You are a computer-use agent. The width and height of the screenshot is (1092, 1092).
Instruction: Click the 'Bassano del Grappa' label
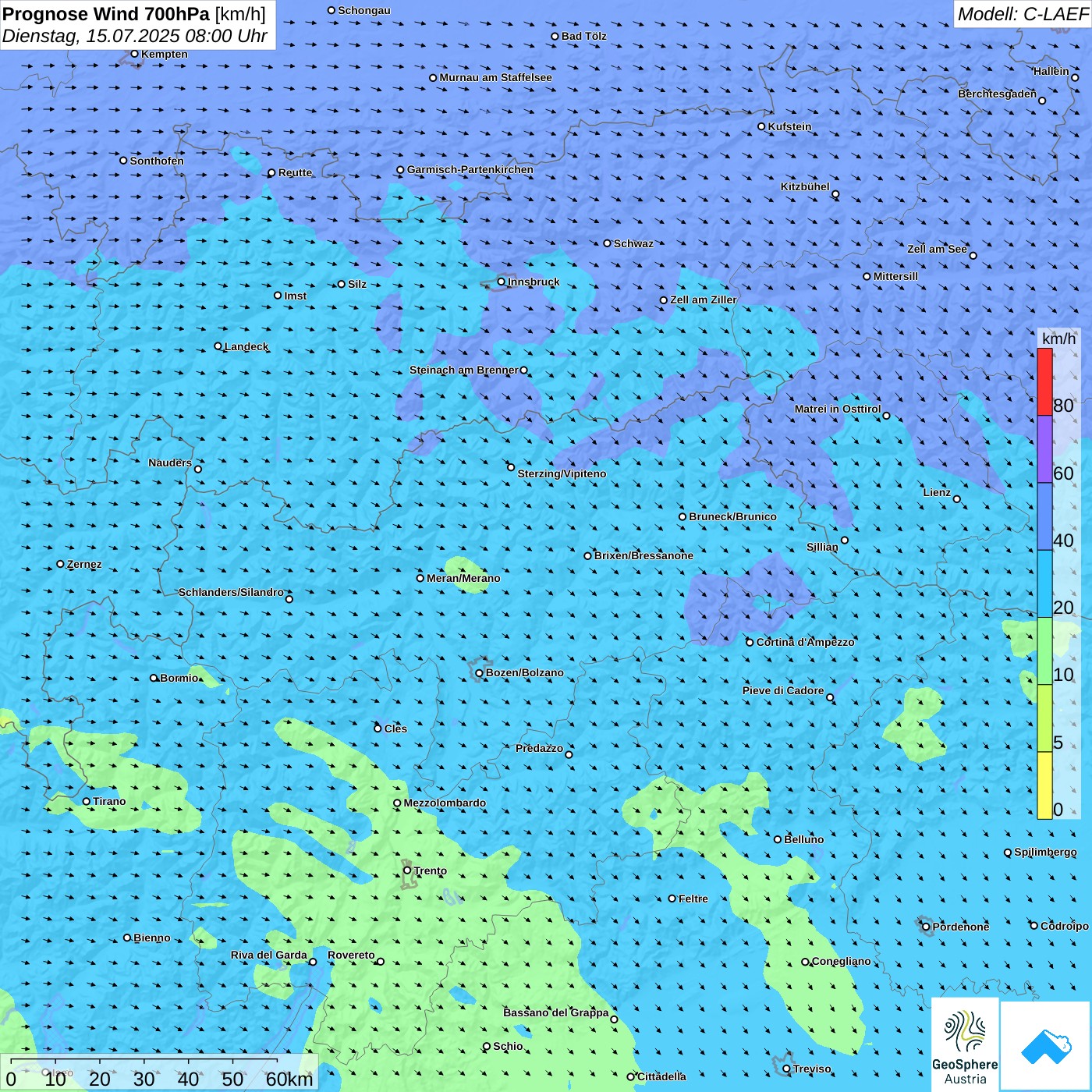(556, 1012)
